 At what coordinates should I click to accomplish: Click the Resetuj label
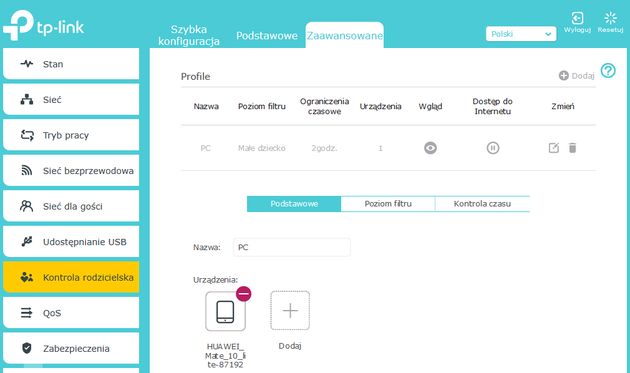click(610, 30)
